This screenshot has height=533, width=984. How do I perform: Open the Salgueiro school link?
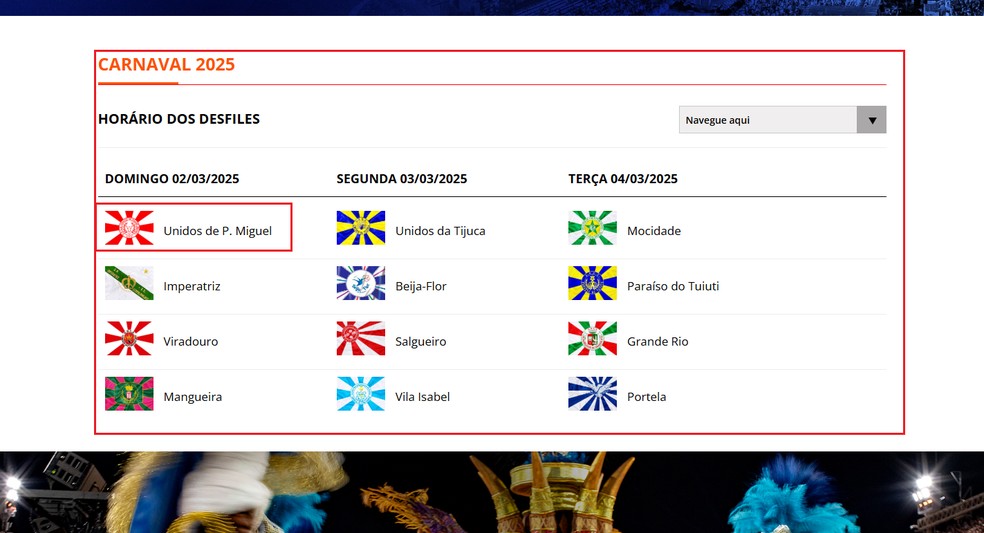click(421, 342)
